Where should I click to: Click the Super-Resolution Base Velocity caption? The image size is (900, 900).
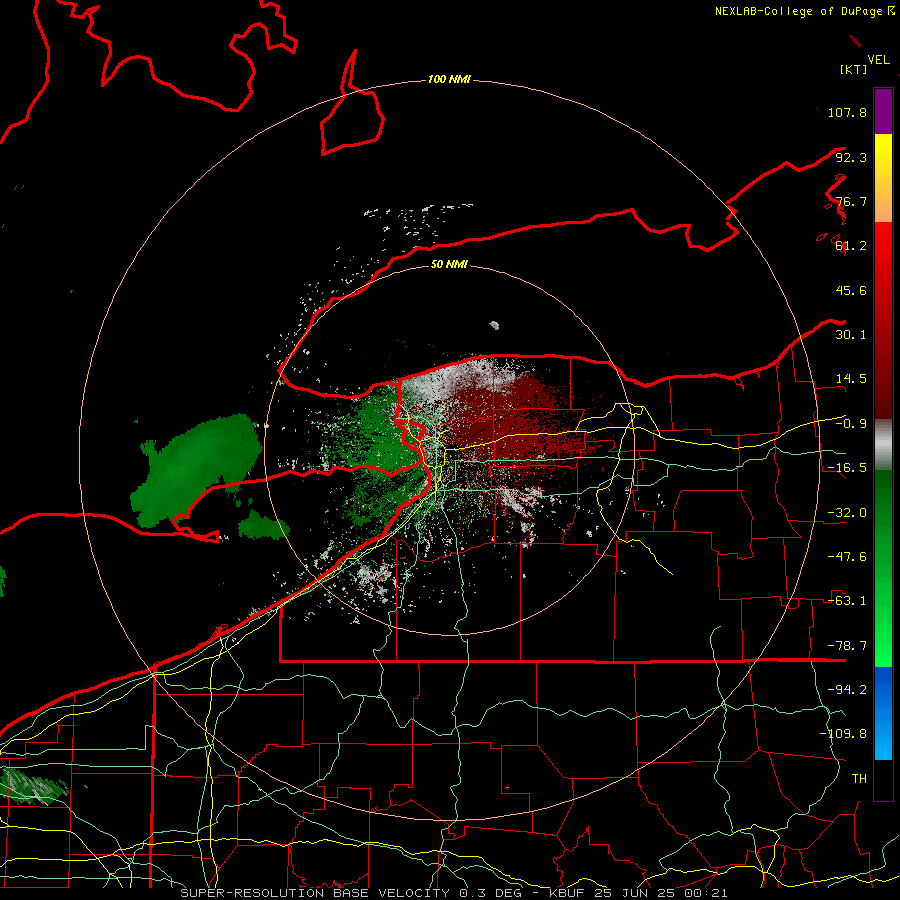click(x=453, y=893)
